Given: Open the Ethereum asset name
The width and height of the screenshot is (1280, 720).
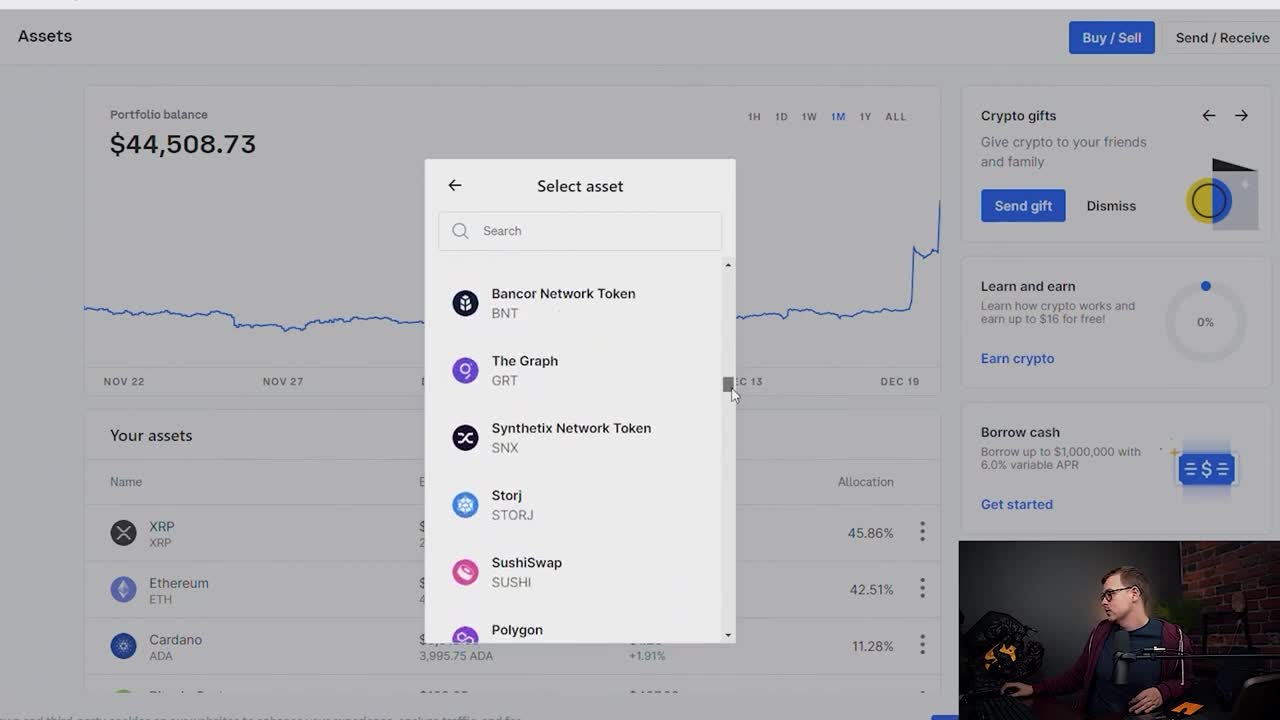Looking at the screenshot, I should pos(179,583).
